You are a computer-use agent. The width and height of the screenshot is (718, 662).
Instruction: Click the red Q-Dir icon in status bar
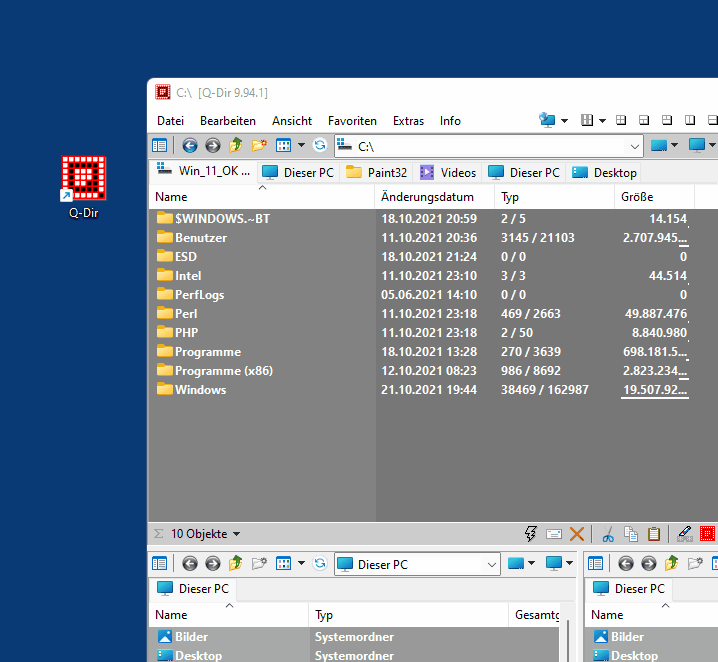tap(707, 534)
